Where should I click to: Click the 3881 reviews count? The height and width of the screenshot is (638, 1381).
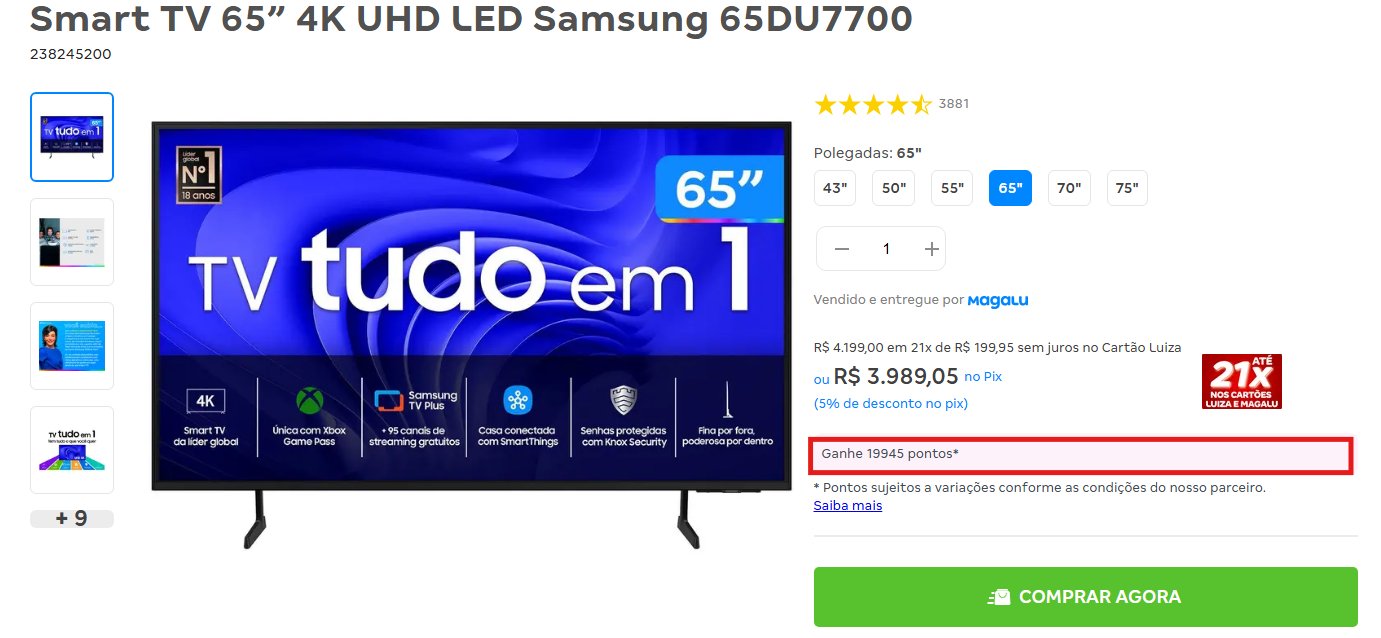click(954, 104)
